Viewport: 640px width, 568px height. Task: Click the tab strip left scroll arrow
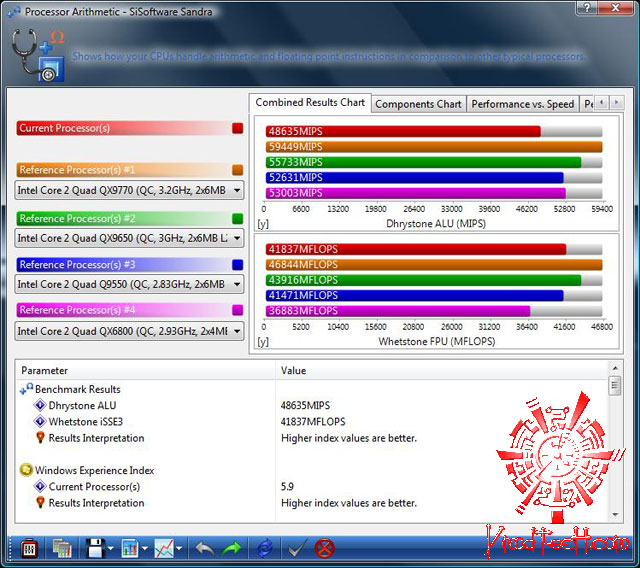pyautogui.click(x=602, y=102)
